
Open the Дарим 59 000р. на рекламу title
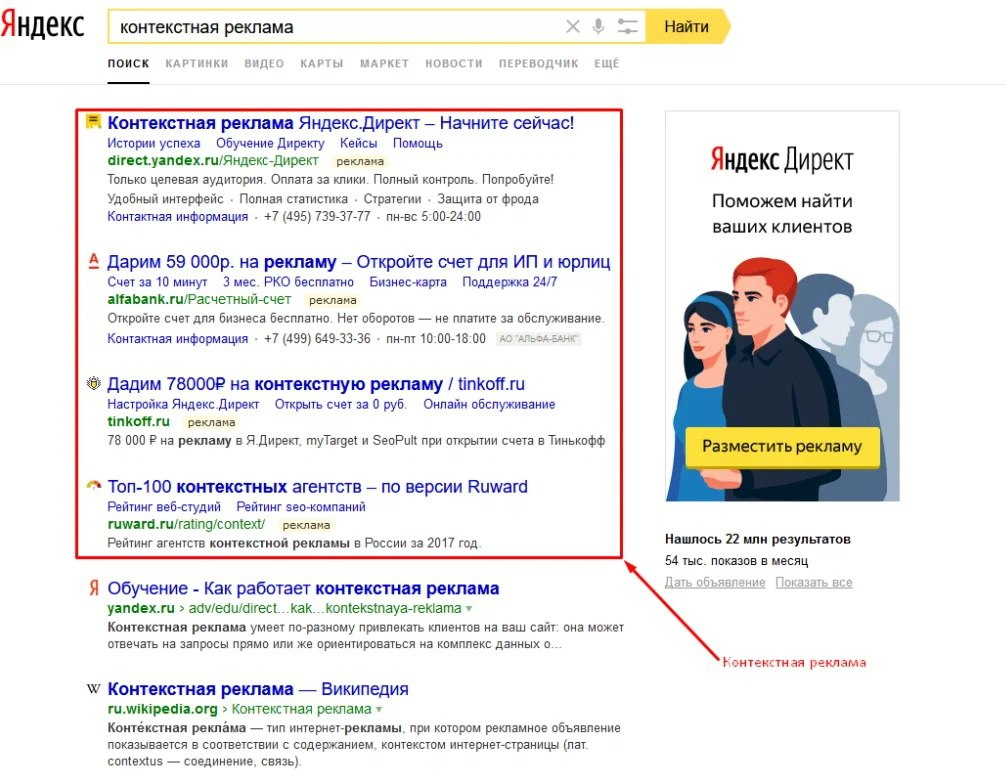coord(359,262)
